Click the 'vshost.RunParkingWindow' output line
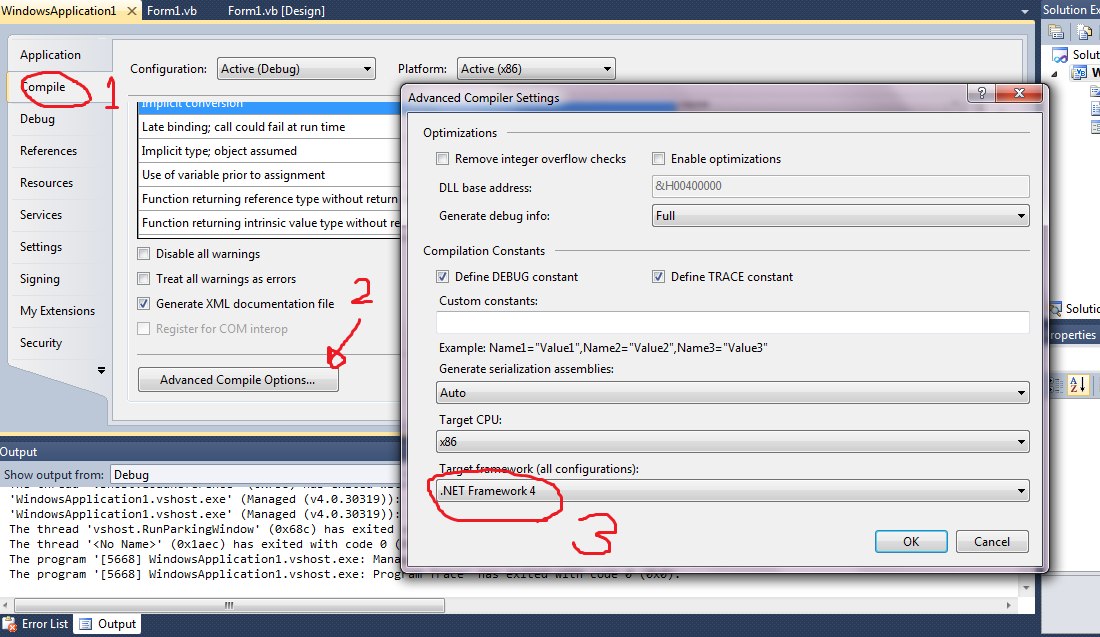Image resolution: width=1100 pixels, height=637 pixels. point(202,529)
